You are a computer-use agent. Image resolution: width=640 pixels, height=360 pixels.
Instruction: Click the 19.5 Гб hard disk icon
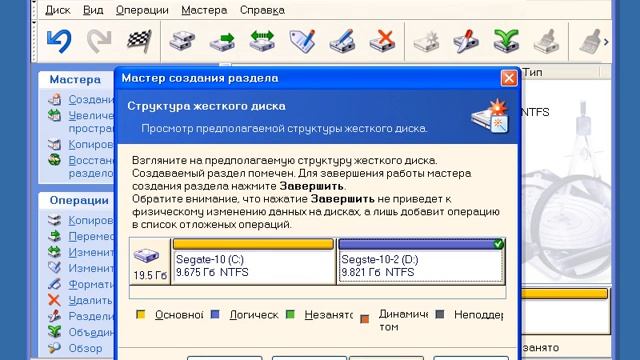click(146, 256)
